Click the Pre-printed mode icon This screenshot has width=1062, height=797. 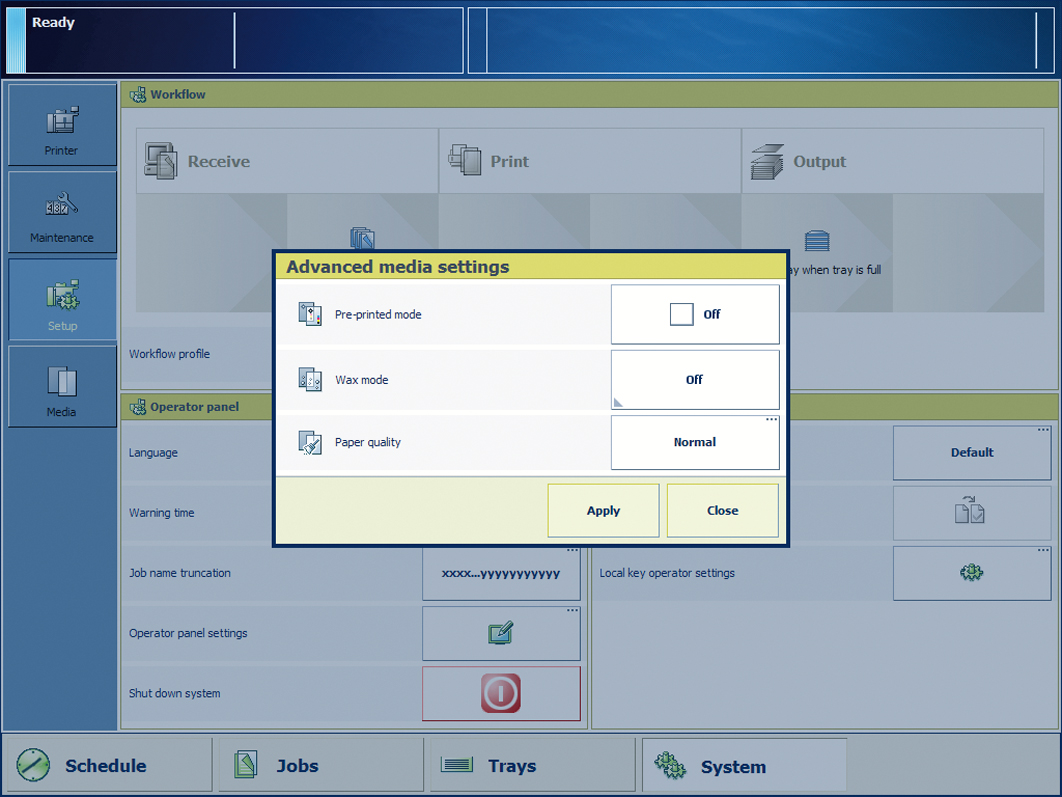click(310, 314)
